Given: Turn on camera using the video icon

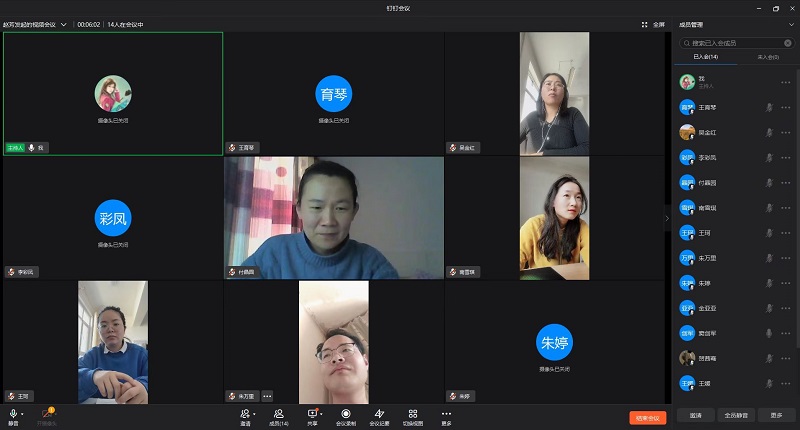Looking at the screenshot, I should click(x=46, y=413).
